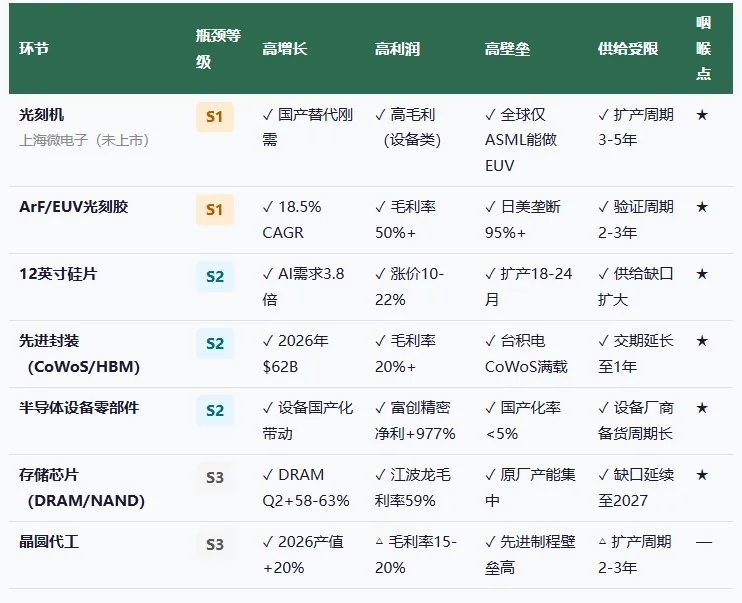
Task: Click the S1 badge for ArF/EUV光刻胶
Action: pyautogui.click(x=215, y=209)
